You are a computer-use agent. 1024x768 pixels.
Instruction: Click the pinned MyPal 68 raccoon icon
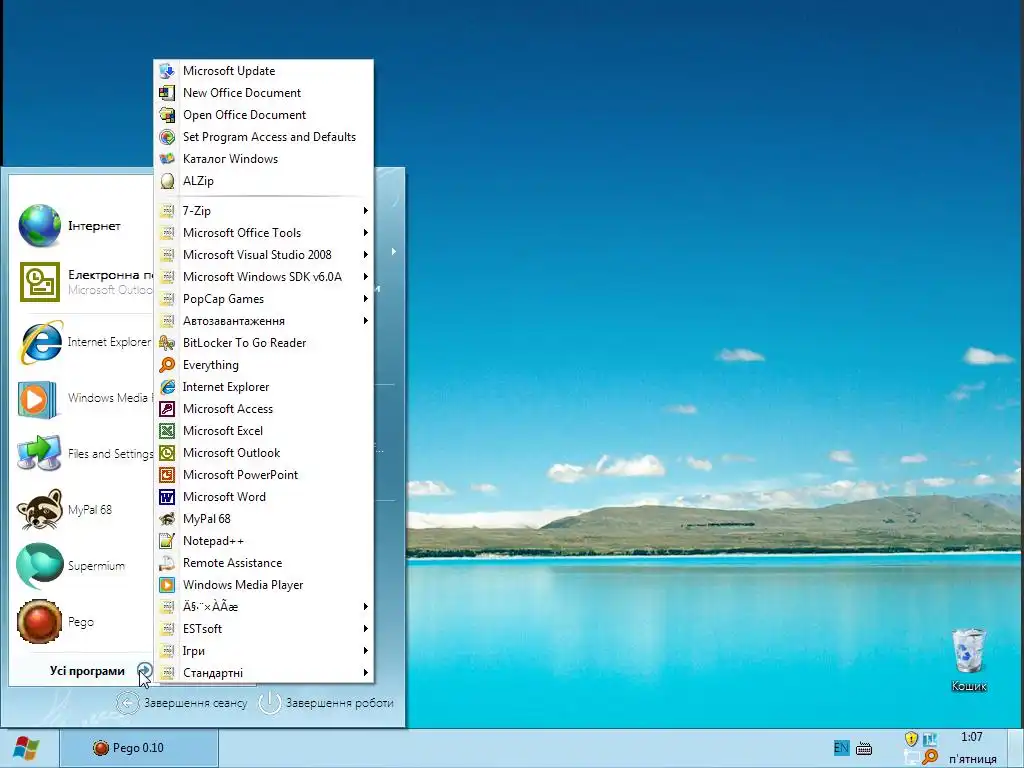click(x=40, y=509)
